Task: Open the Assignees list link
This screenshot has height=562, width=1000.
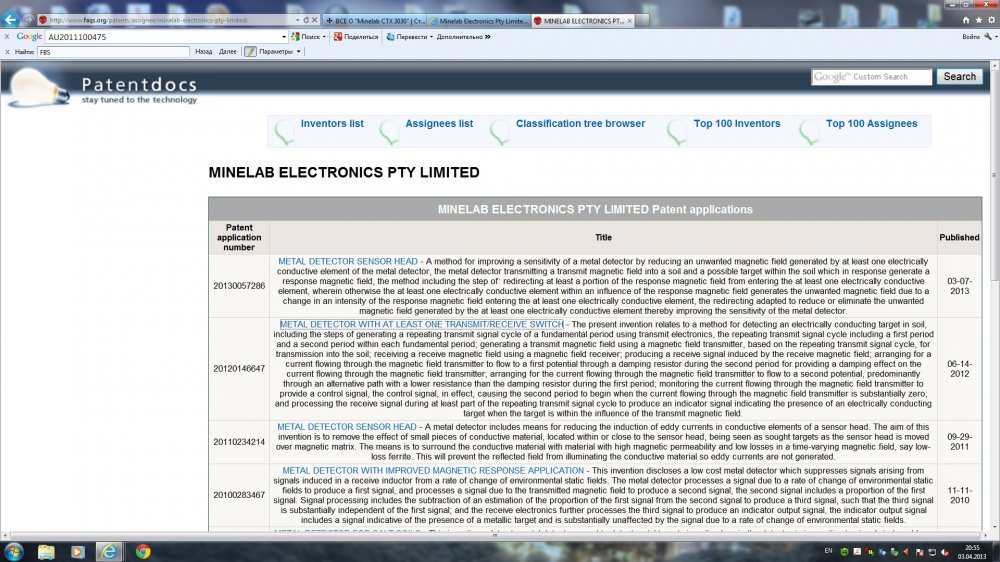Action: (439, 124)
